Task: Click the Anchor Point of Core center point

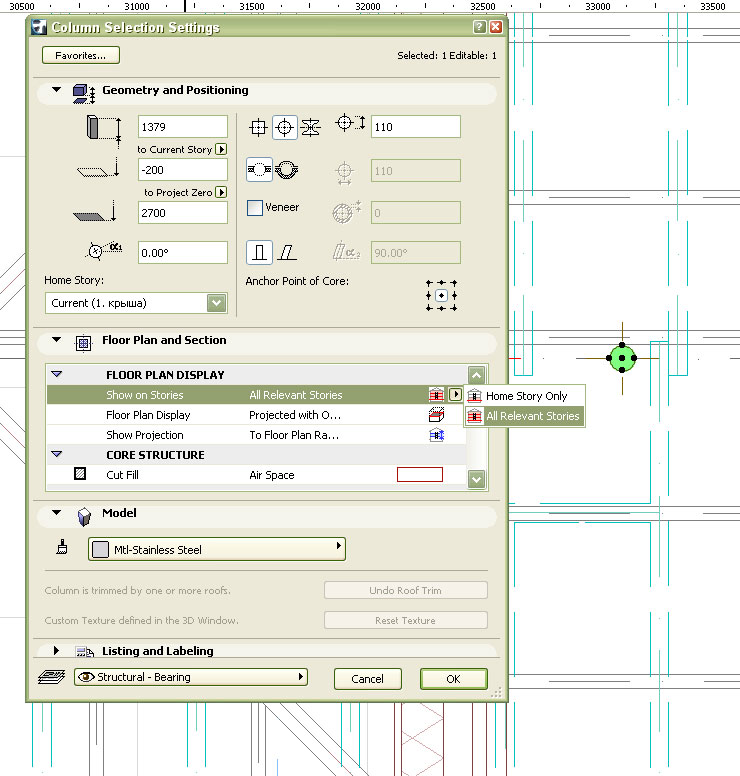Action: click(x=442, y=295)
